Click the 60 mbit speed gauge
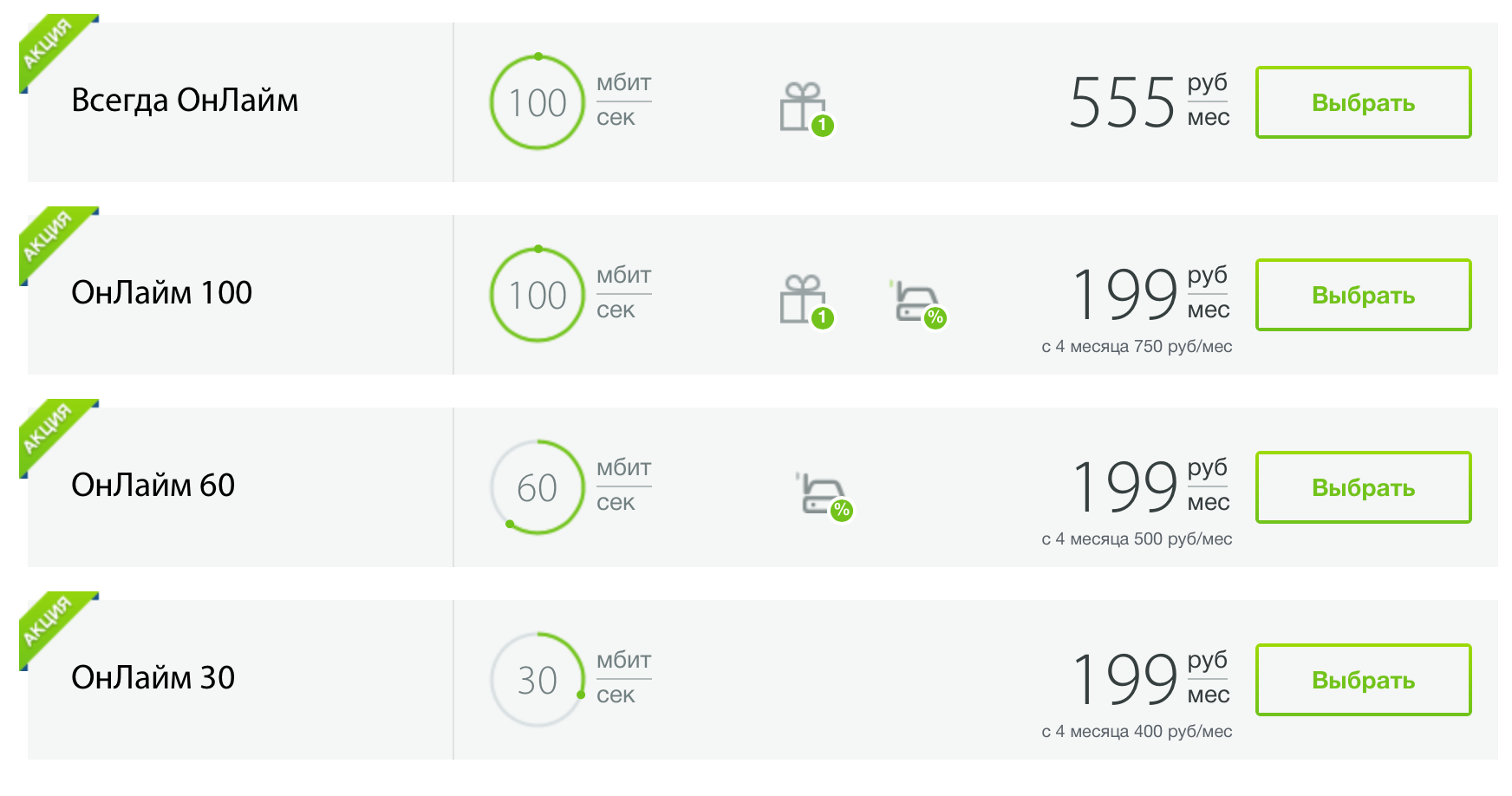Image resolution: width=1512 pixels, height=796 pixels. coord(538,487)
